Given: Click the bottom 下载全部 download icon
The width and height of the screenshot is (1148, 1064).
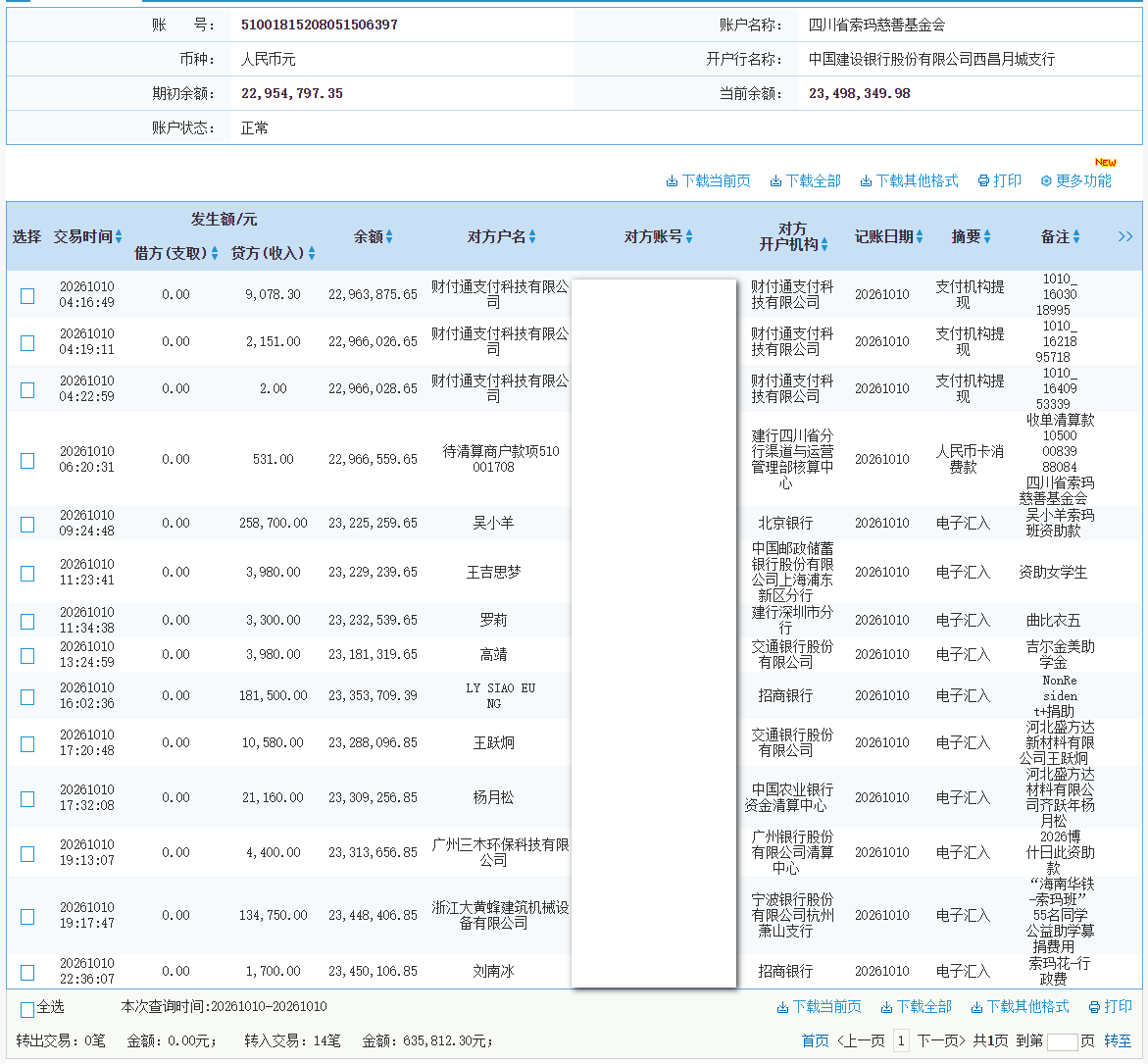Looking at the screenshot, I should coord(886,1008).
